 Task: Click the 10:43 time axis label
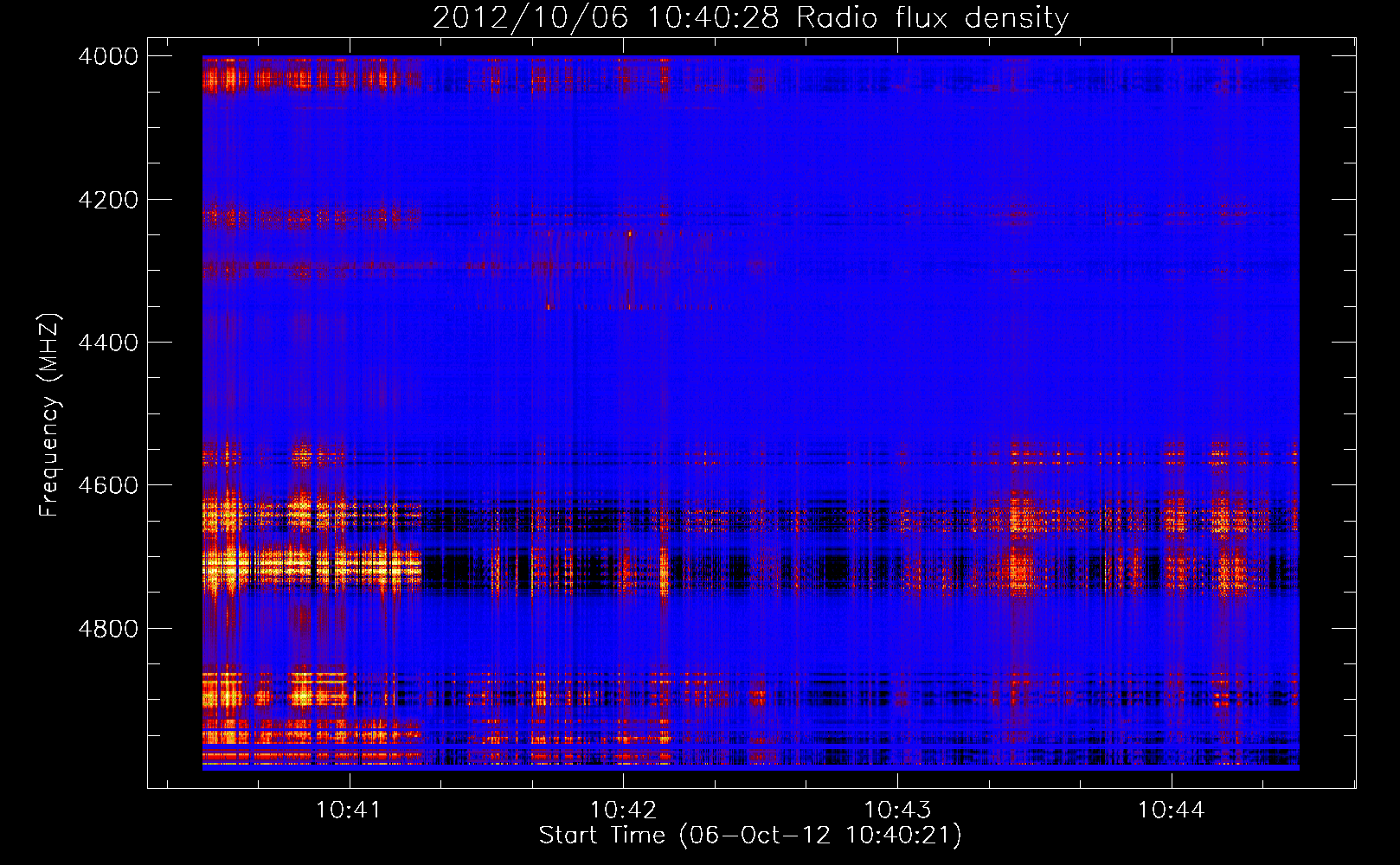tap(897, 811)
